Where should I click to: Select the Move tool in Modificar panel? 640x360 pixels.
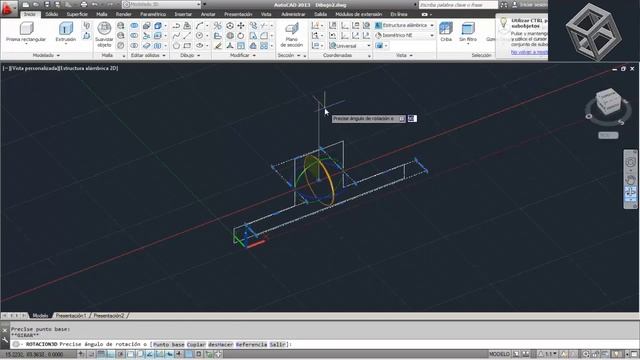click(241, 25)
